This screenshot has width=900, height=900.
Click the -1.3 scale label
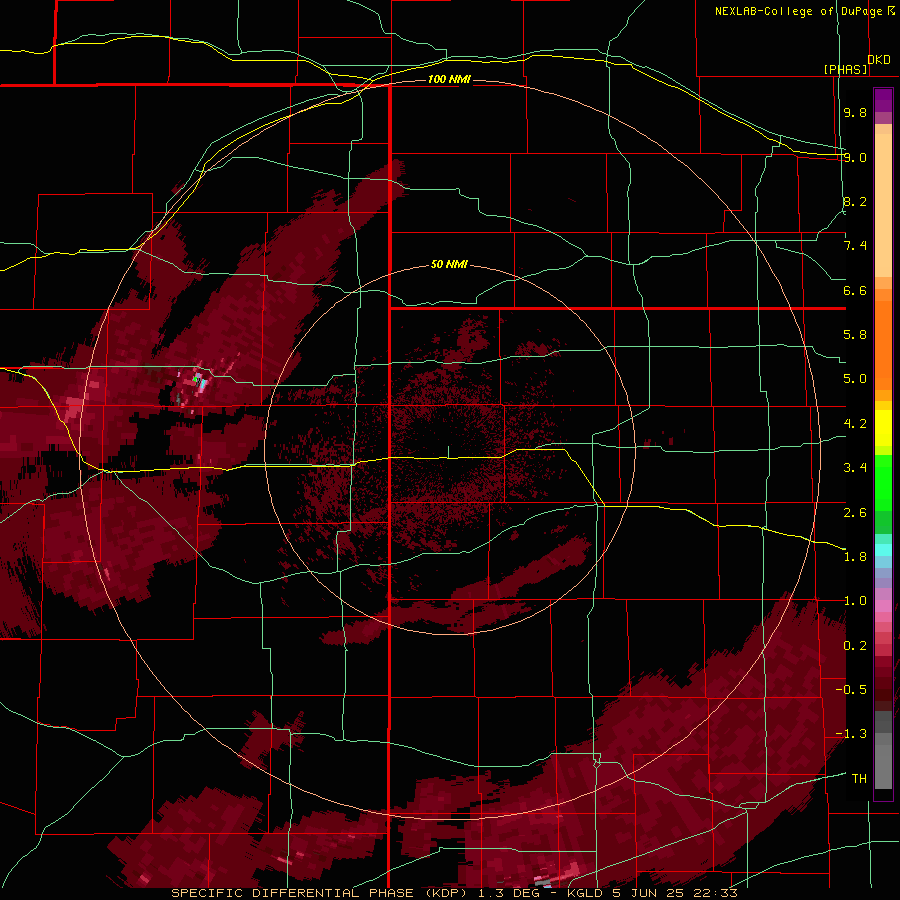point(851,734)
